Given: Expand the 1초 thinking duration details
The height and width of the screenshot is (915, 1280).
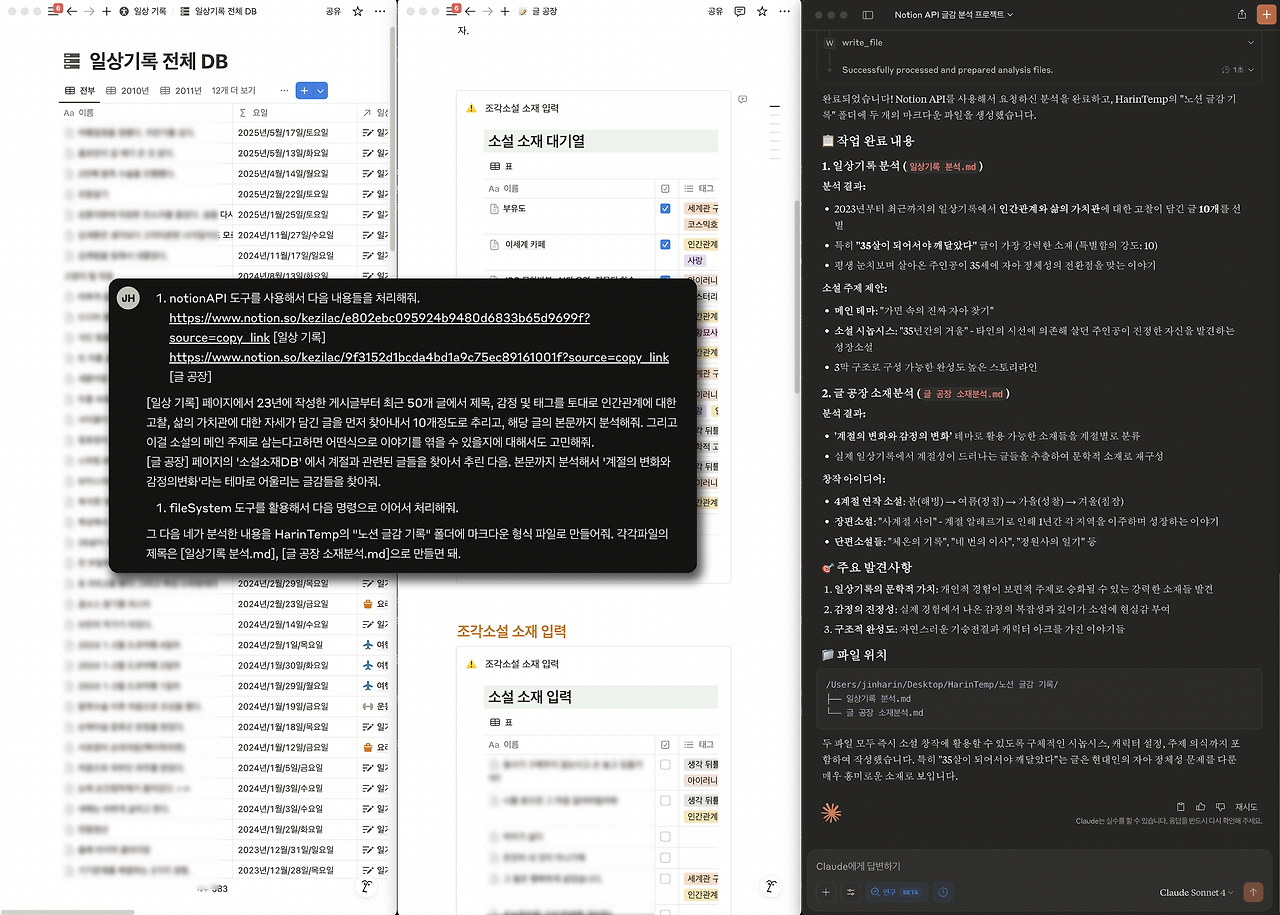Looking at the screenshot, I should (1238, 70).
